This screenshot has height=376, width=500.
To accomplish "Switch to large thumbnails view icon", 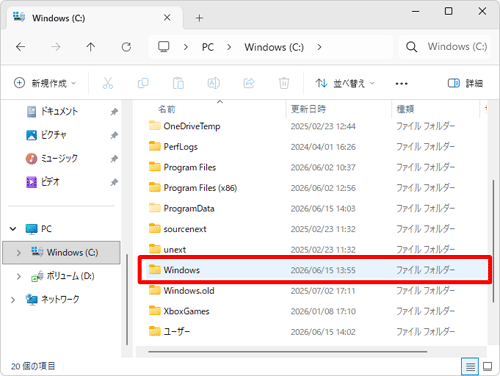I will click(488, 367).
